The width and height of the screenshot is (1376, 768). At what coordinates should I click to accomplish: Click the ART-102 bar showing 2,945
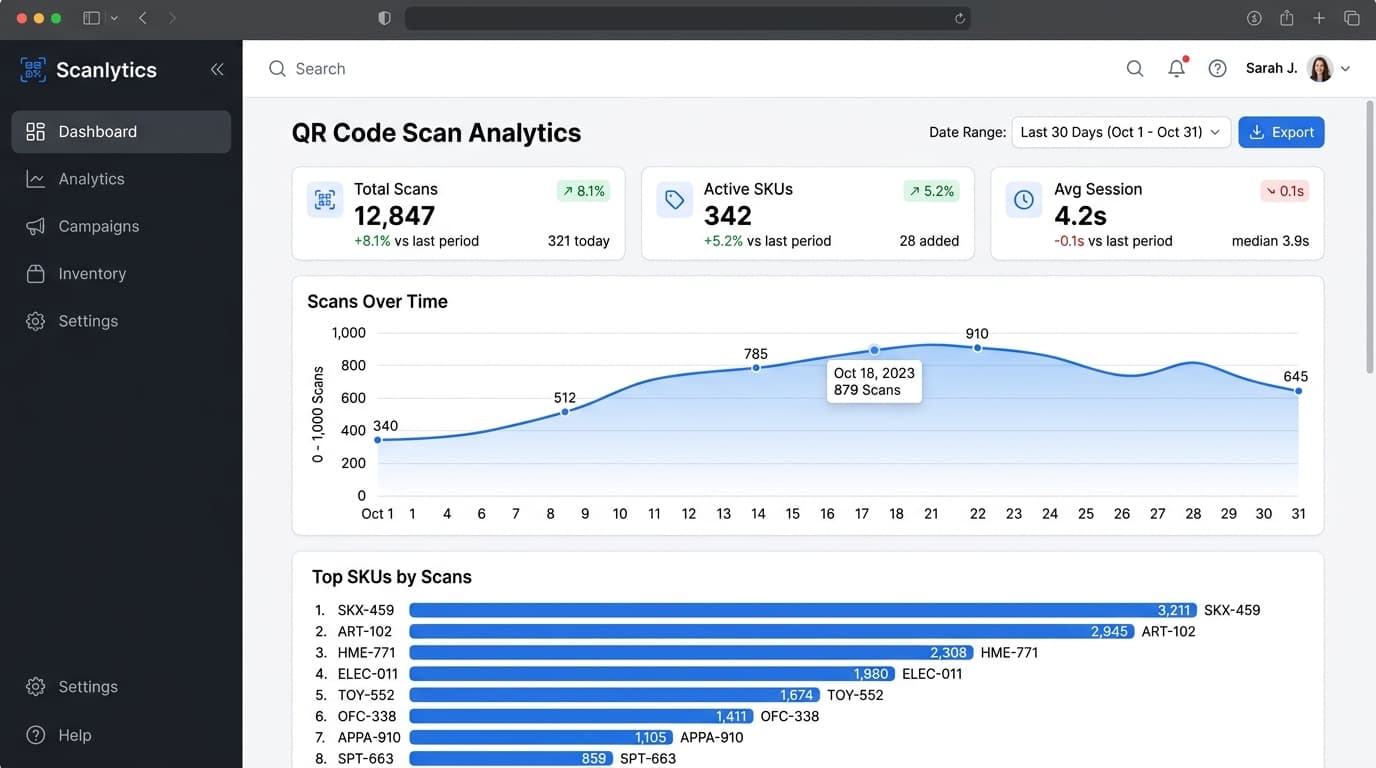pos(772,632)
